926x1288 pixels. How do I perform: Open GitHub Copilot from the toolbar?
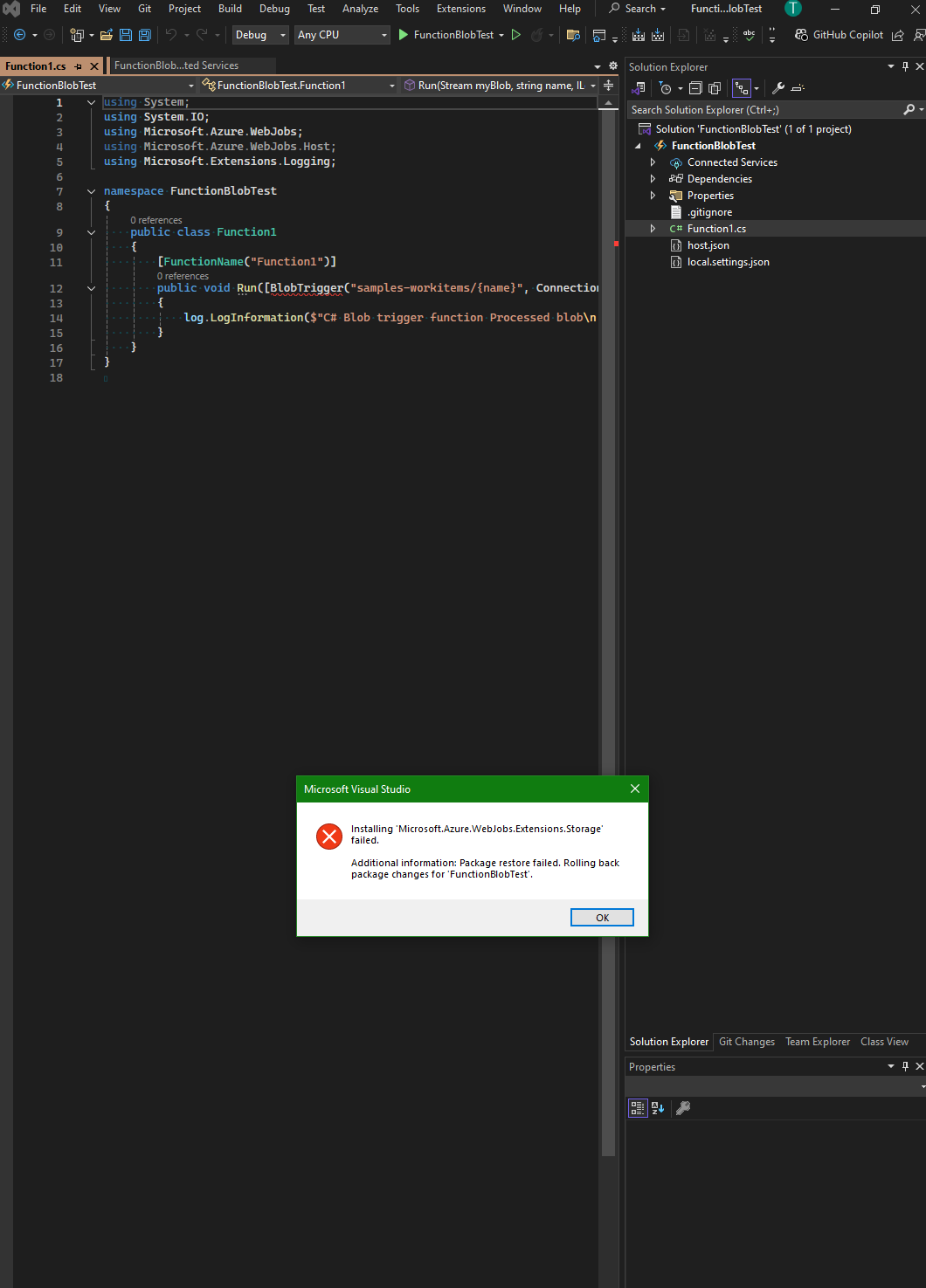tap(839, 35)
